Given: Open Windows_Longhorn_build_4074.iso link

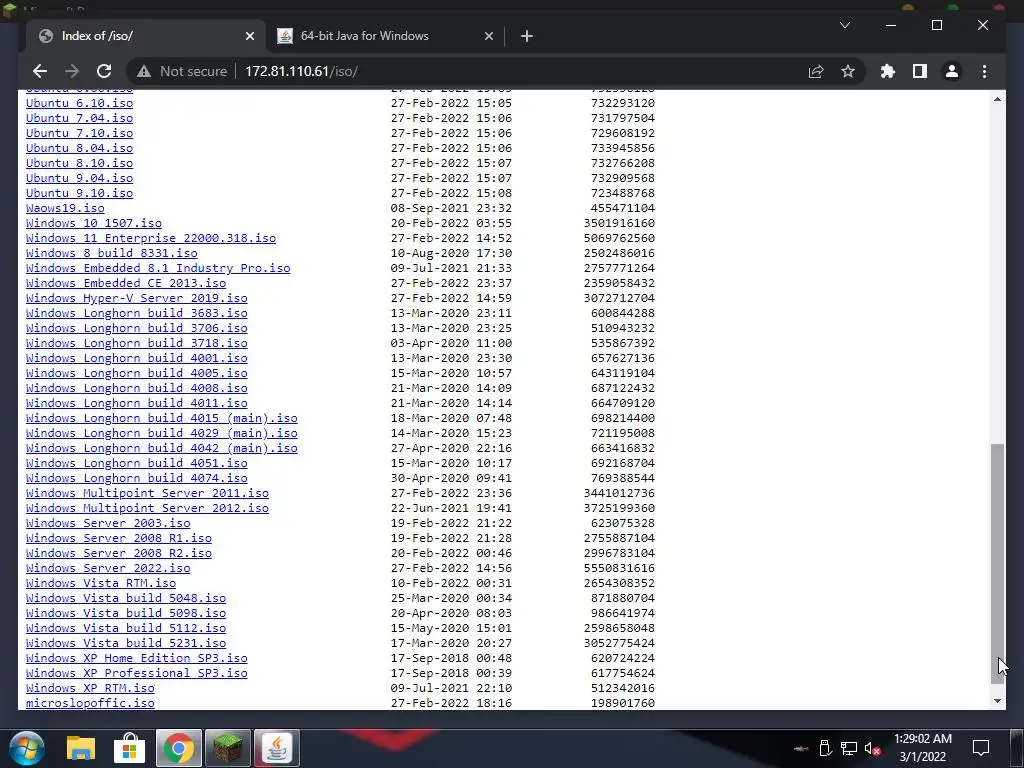Looking at the screenshot, I should (x=136, y=479).
